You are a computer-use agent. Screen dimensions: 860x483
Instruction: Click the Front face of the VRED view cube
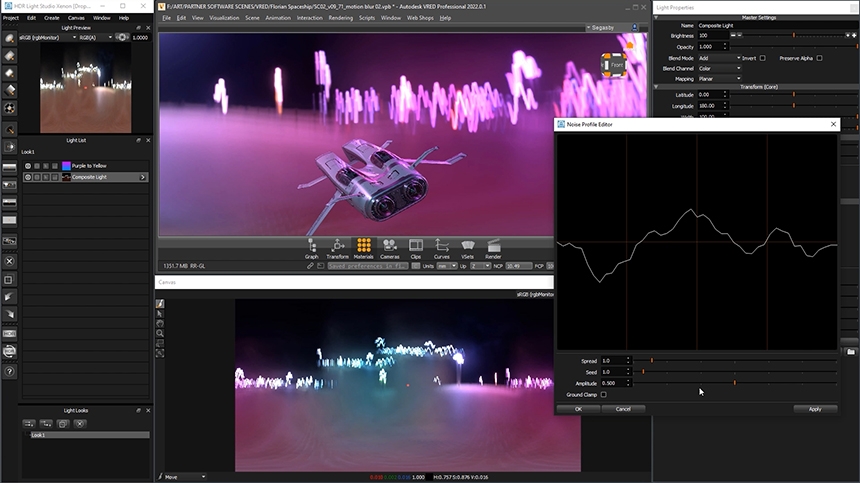click(616, 65)
